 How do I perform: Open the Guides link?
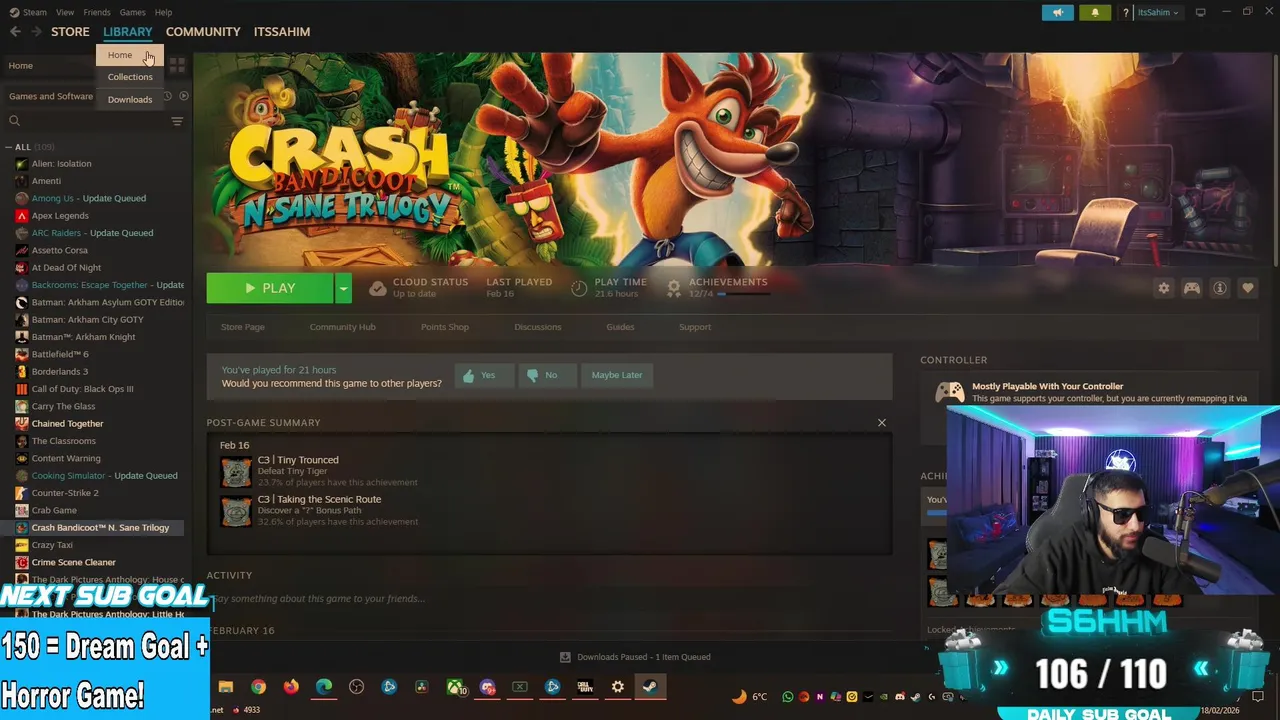tap(620, 327)
